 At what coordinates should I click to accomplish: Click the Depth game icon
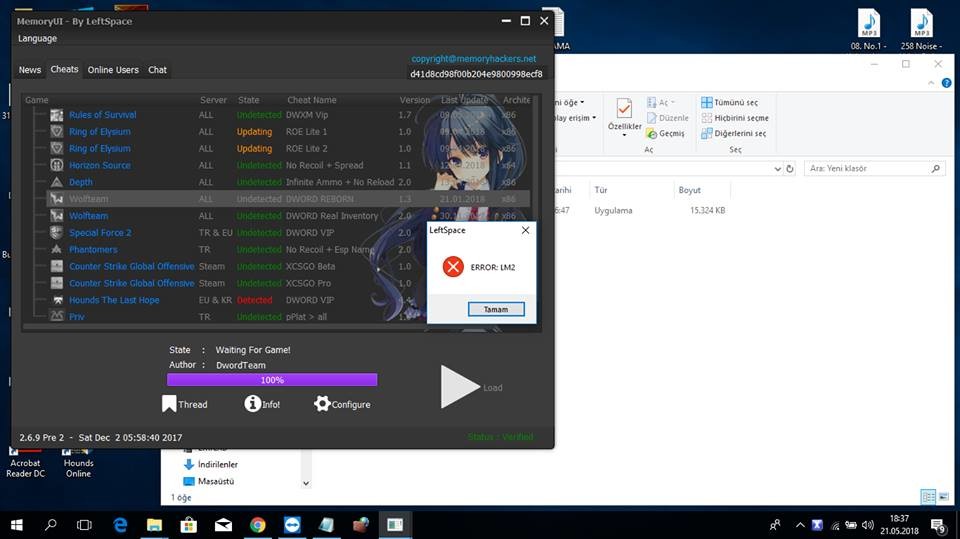coord(56,182)
